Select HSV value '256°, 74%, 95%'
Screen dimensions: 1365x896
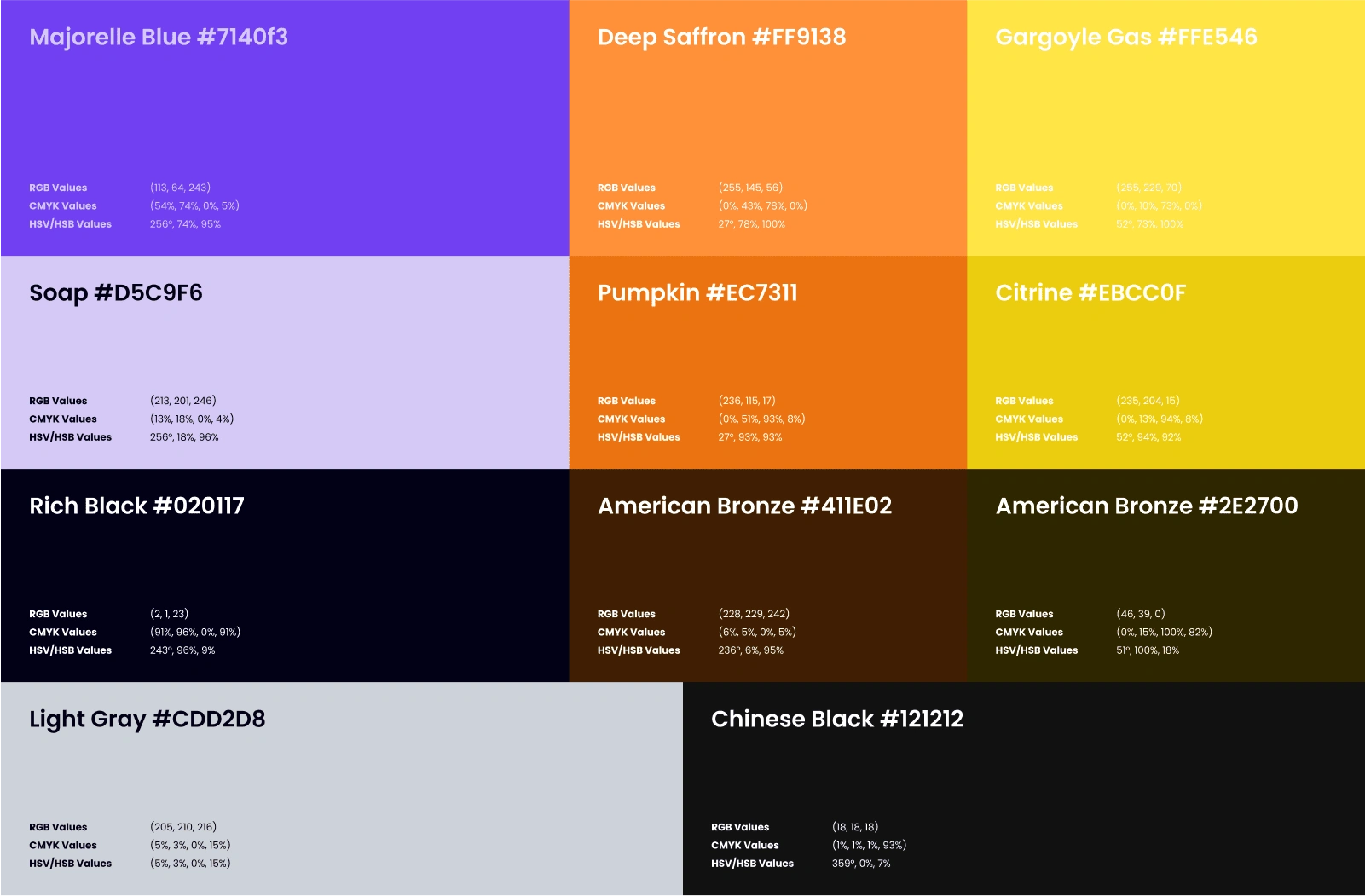[x=185, y=224]
